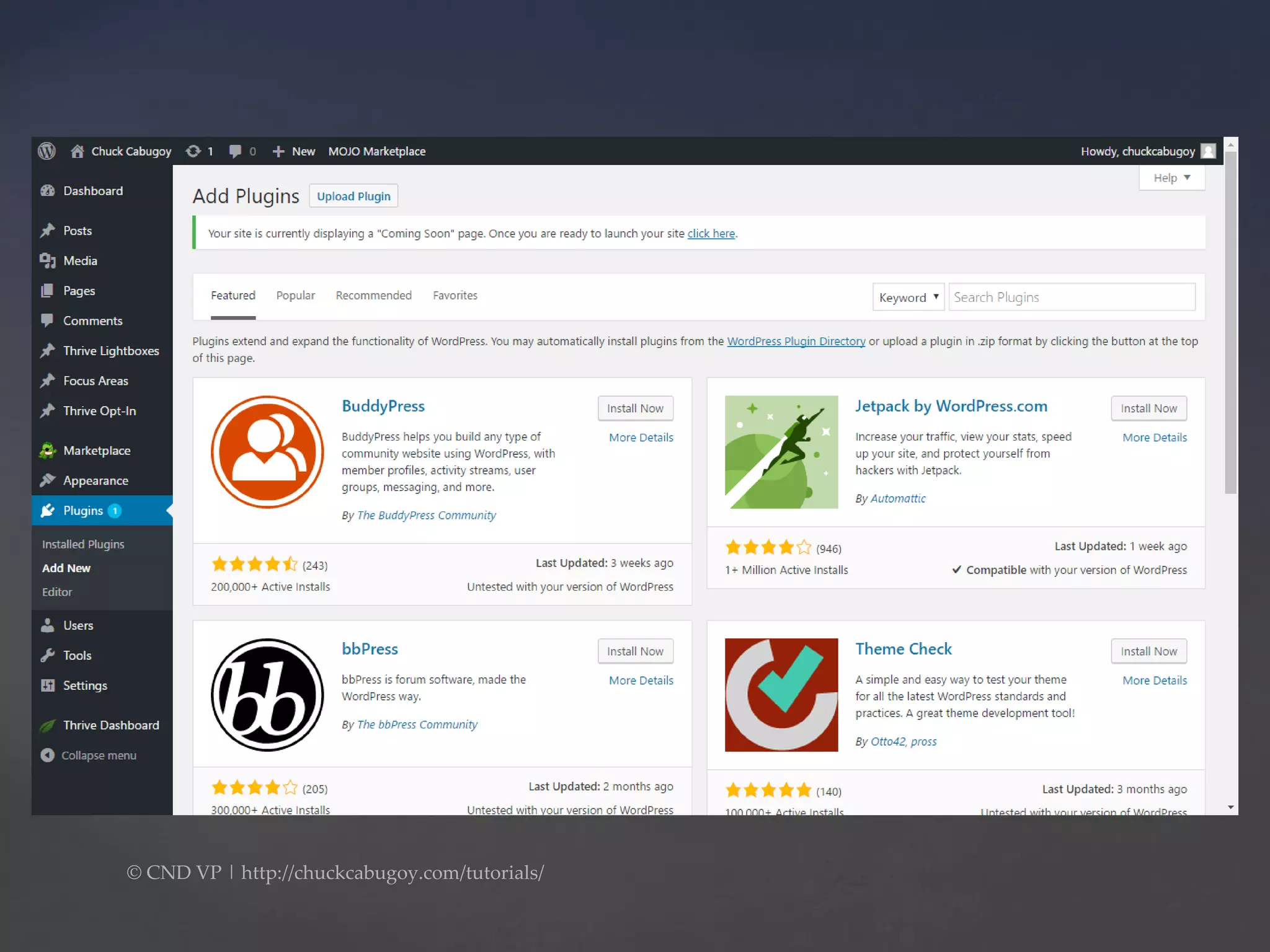Screen dimensions: 1270x952
Task: Open More Details for bbPress
Action: [x=641, y=681]
